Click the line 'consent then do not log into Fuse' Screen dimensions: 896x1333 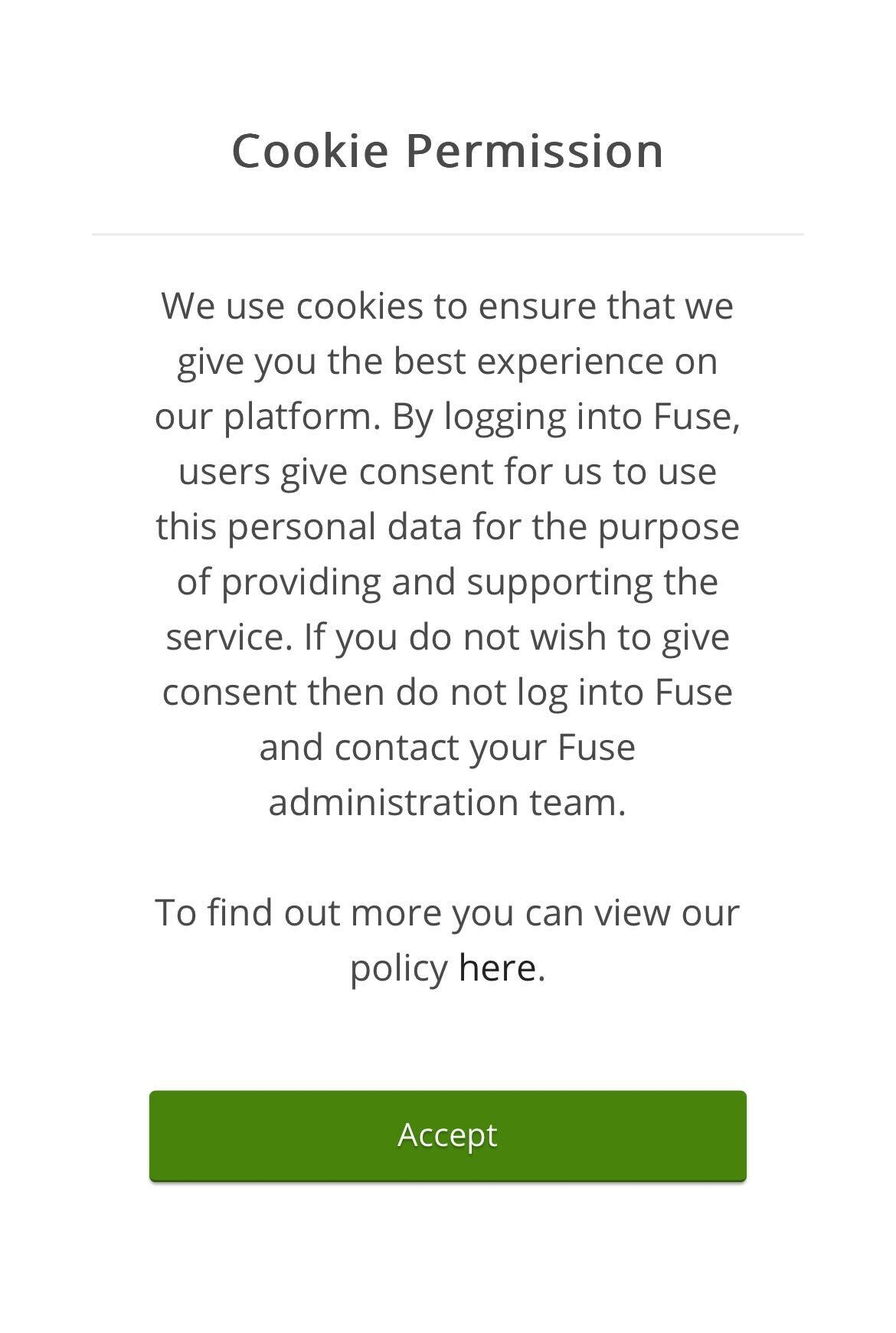[447, 693]
